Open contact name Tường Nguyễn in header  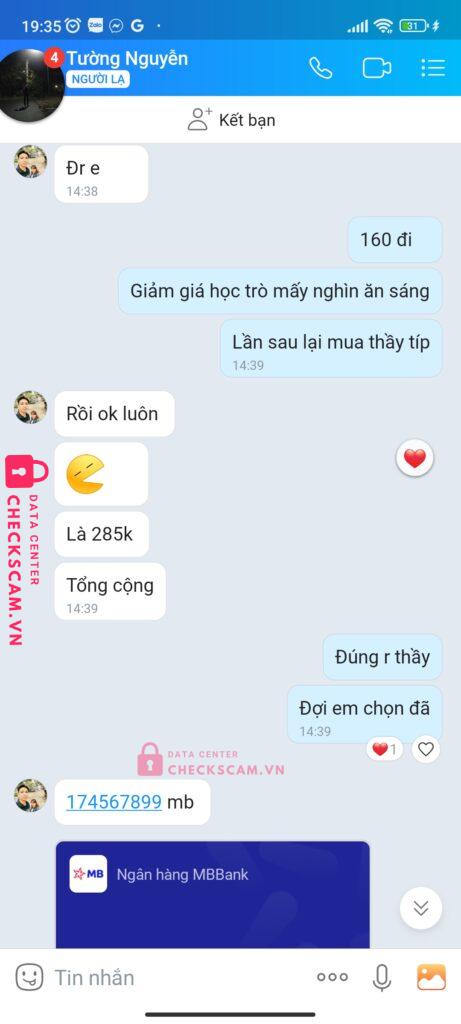[x=127, y=59]
